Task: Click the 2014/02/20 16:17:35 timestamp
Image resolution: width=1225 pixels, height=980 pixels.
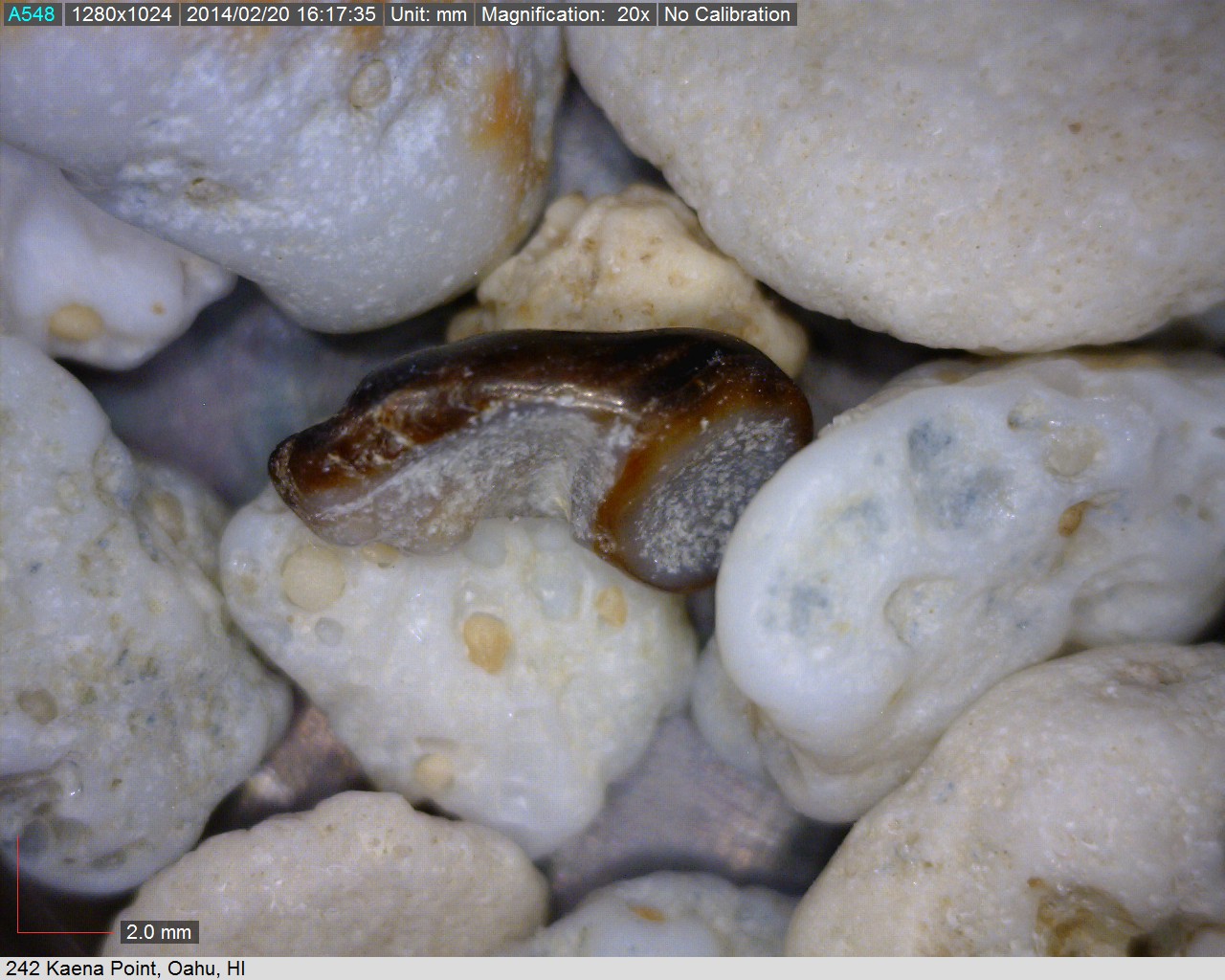Action: pyautogui.click(x=280, y=14)
